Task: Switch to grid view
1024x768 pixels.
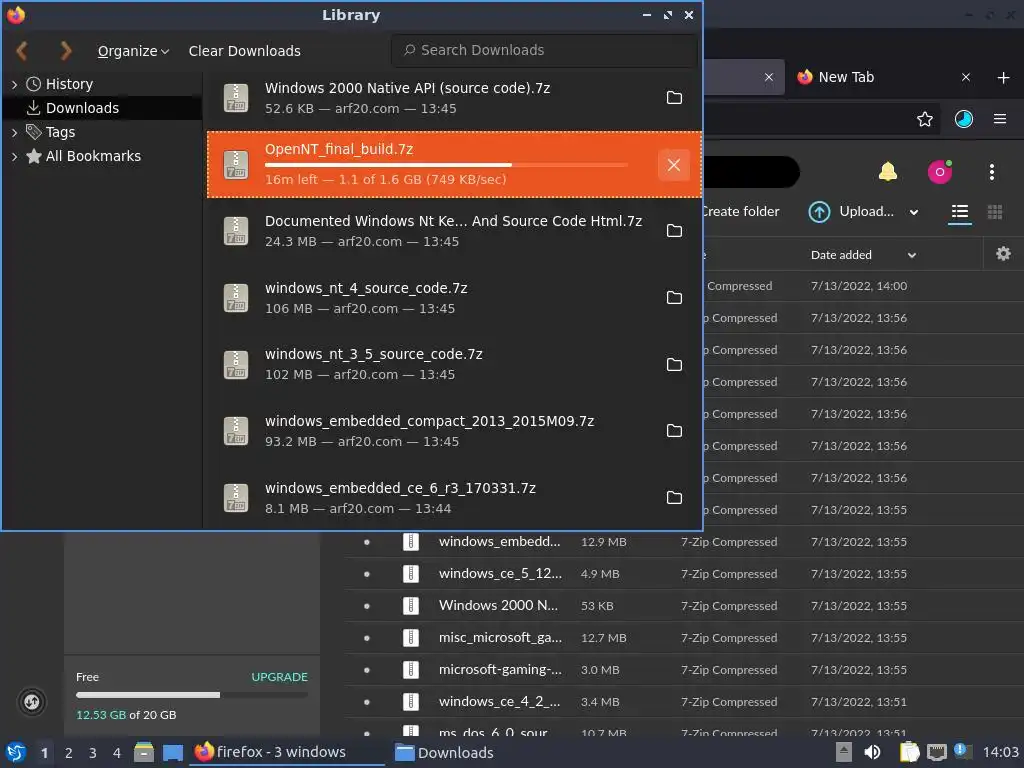Action: 995,212
